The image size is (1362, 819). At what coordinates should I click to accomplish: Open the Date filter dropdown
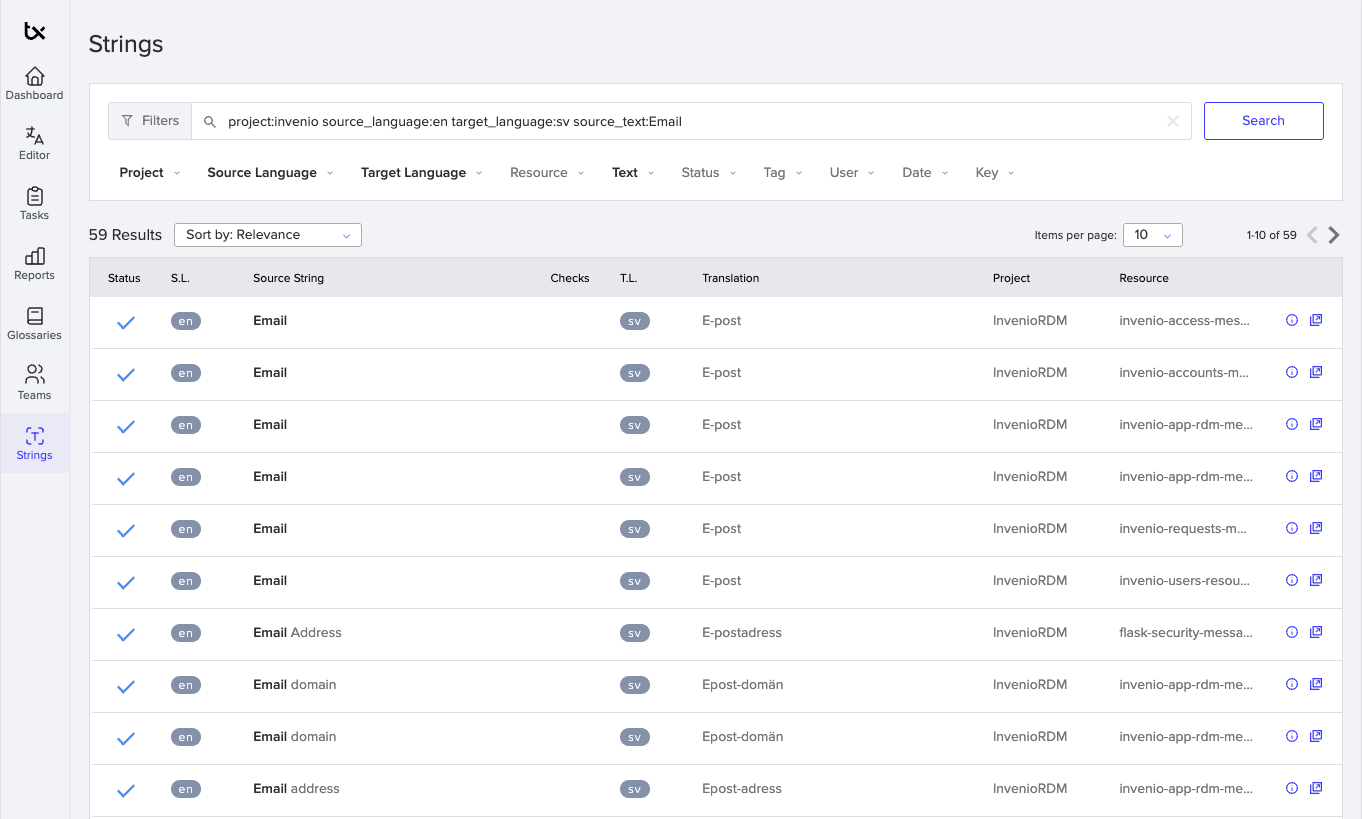[925, 173]
